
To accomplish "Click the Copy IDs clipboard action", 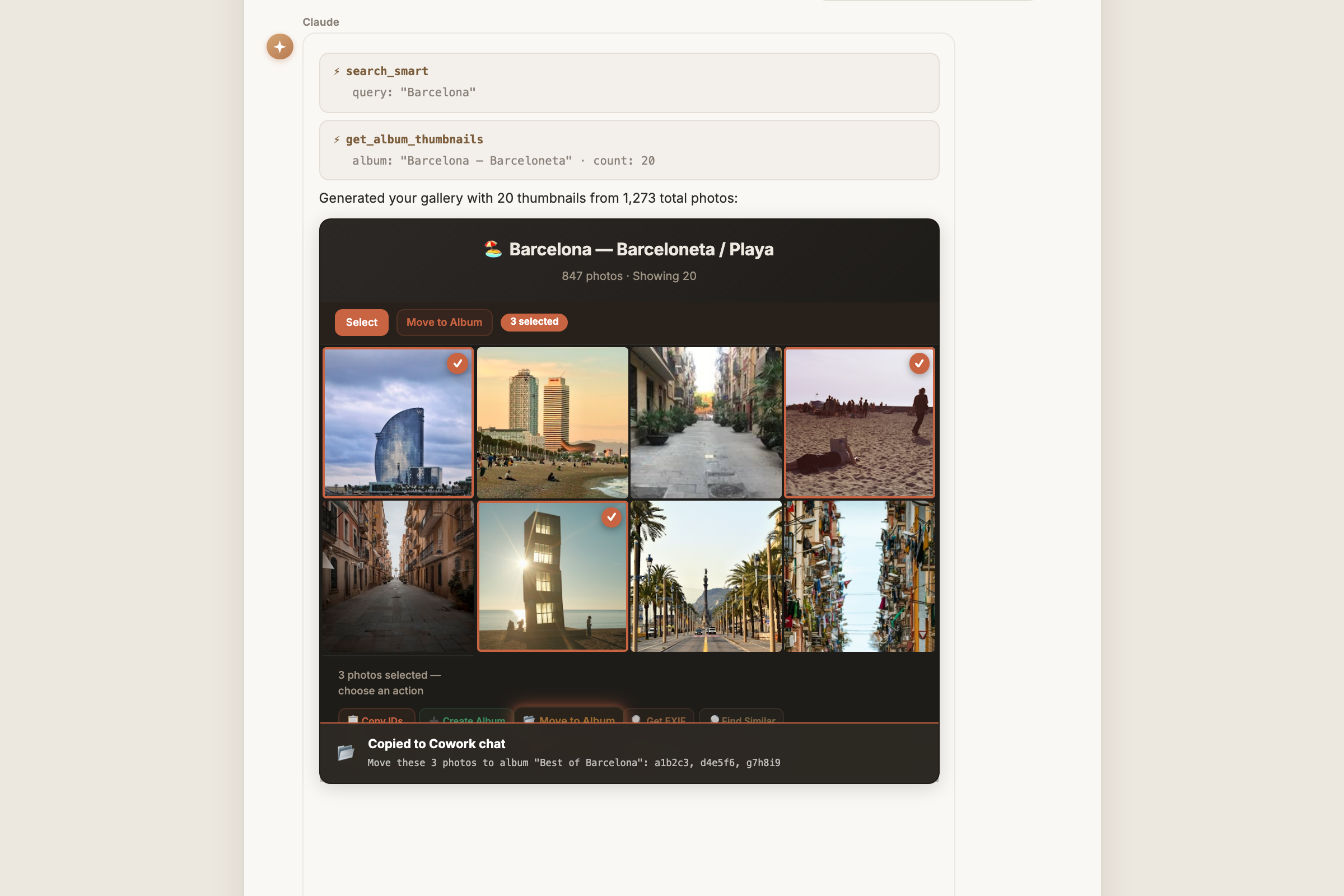I will [376, 717].
